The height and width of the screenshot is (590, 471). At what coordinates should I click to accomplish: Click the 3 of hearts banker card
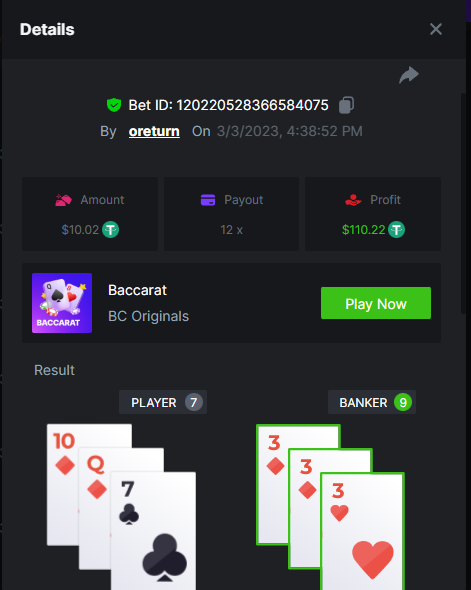(x=363, y=531)
